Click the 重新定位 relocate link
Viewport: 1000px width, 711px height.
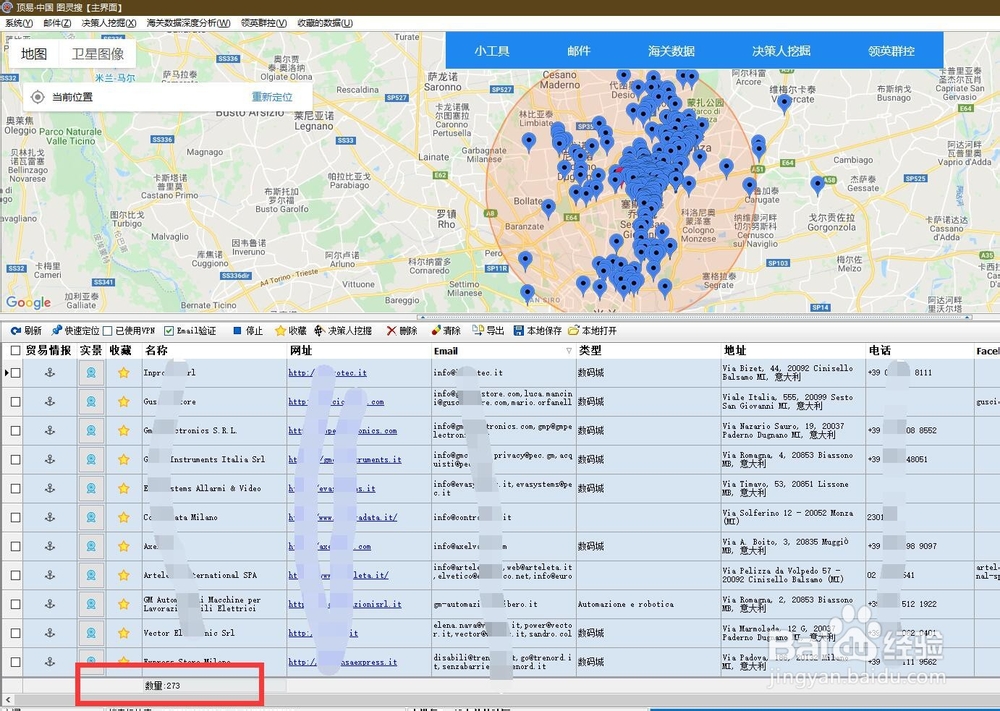tap(272, 97)
